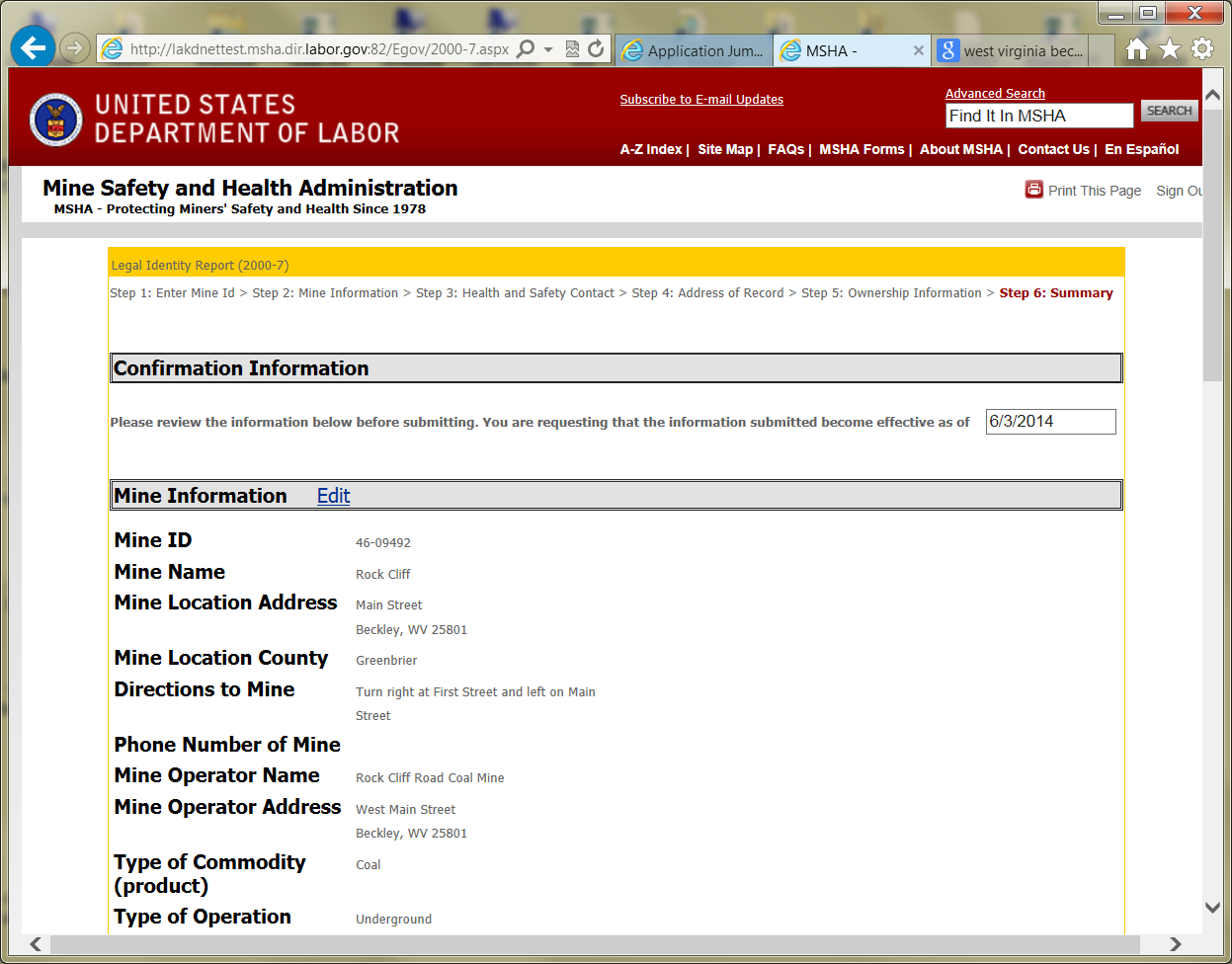Screen dimensions: 1232x964
Task: Click the Print This Page printer icon
Action: click(x=1033, y=190)
